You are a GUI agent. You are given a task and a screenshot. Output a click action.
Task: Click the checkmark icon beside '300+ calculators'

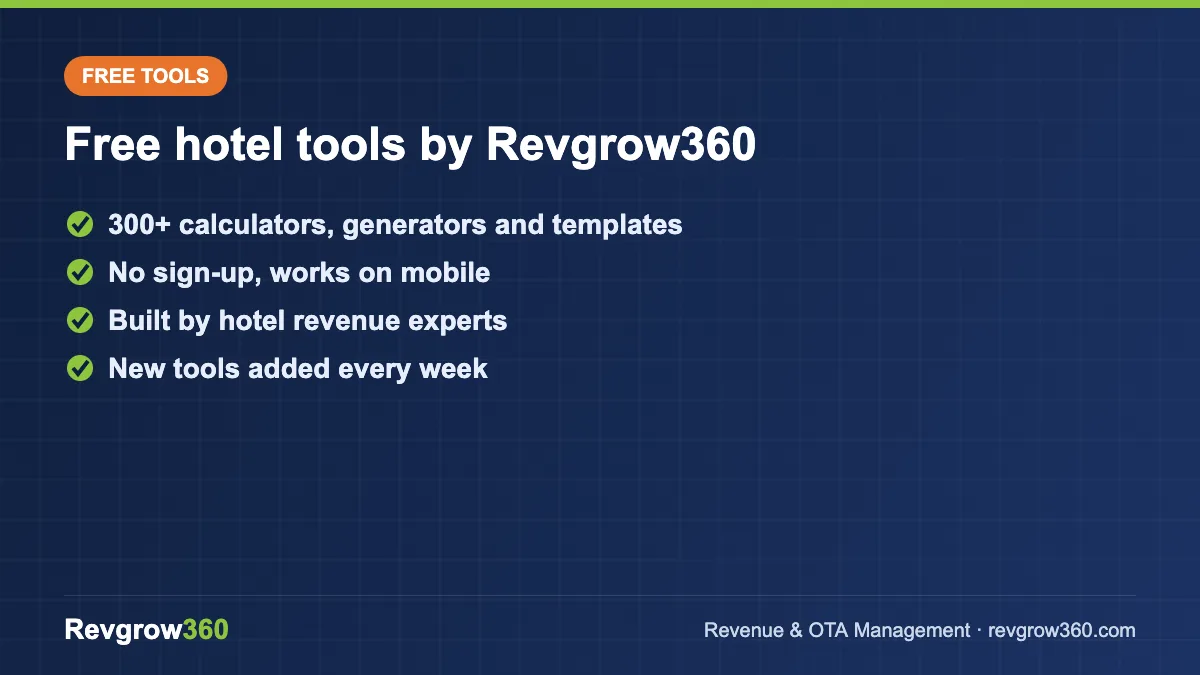tap(80, 225)
